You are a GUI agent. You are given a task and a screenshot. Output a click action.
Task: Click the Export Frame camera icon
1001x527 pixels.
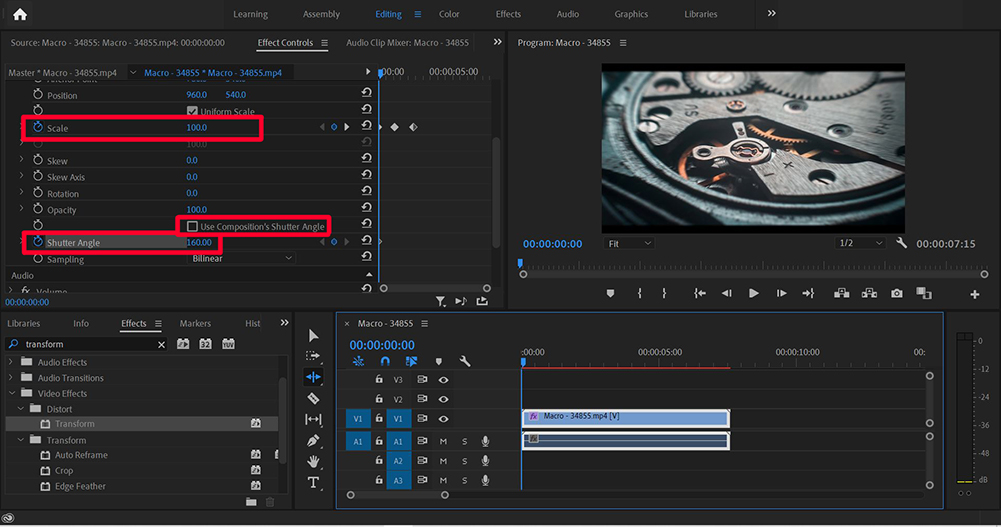click(x=897, y=293)
